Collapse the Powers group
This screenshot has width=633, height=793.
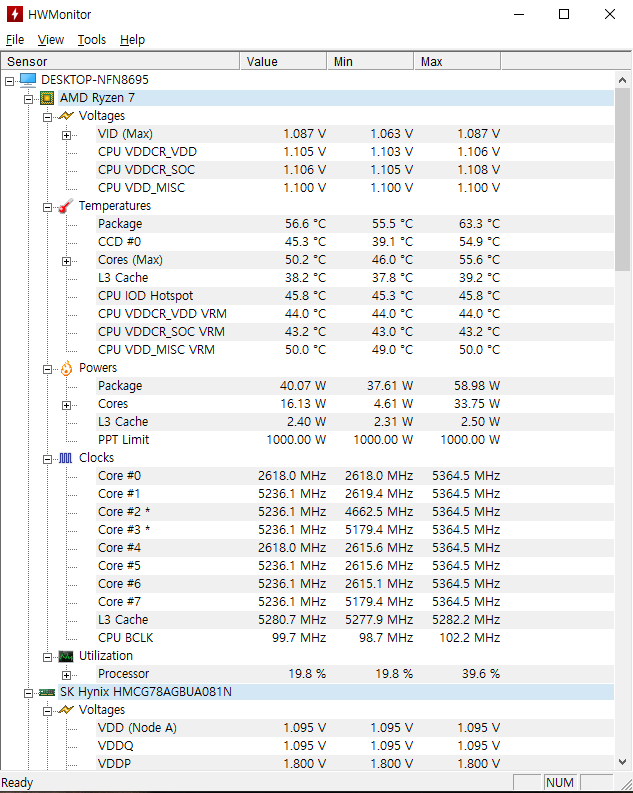[x=48, y=369]
